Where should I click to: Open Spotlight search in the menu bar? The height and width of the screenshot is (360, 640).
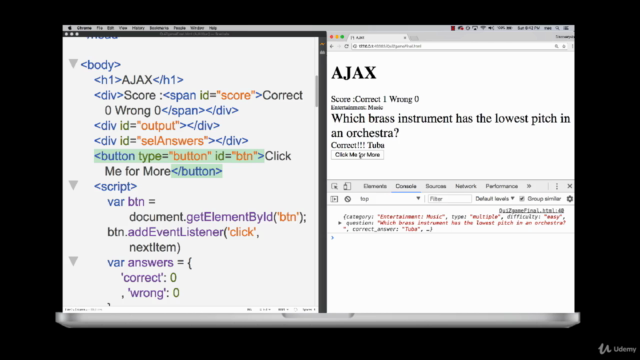pyautogui.click(x=557, y=28)
